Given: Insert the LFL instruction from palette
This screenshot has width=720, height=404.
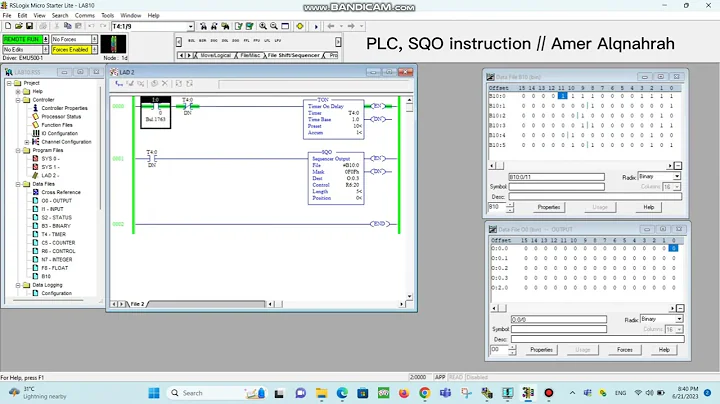Looking at the screenshot, I should click(x=267, y=41).
